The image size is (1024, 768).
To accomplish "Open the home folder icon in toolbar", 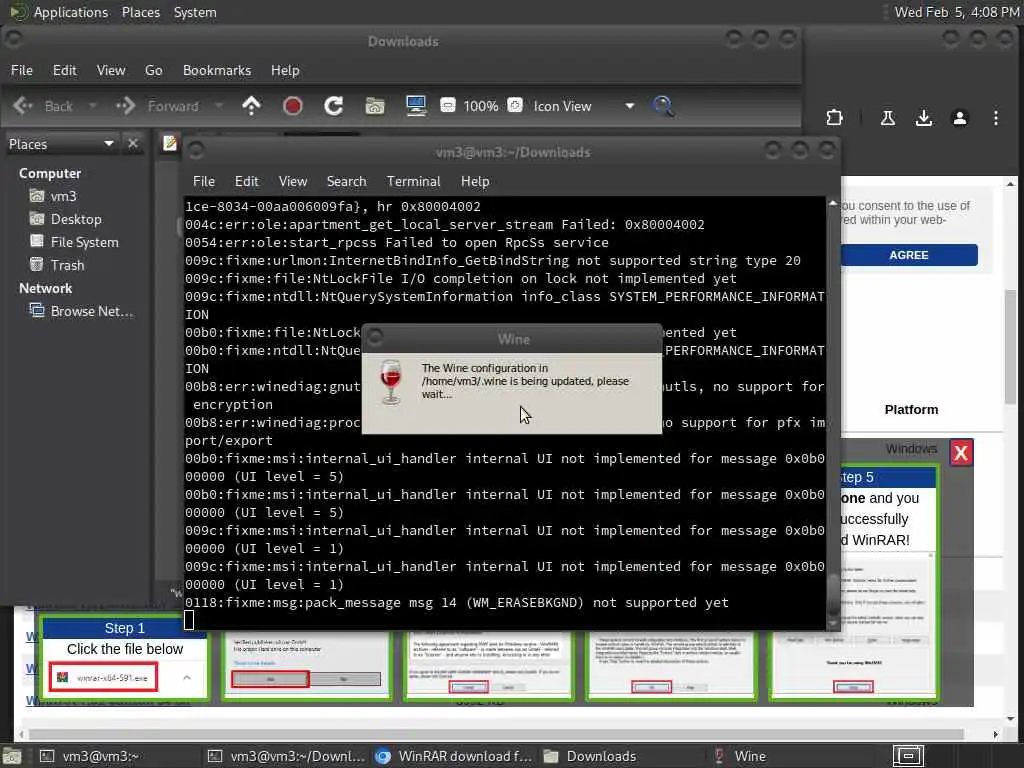I will (x=375, y=106).
